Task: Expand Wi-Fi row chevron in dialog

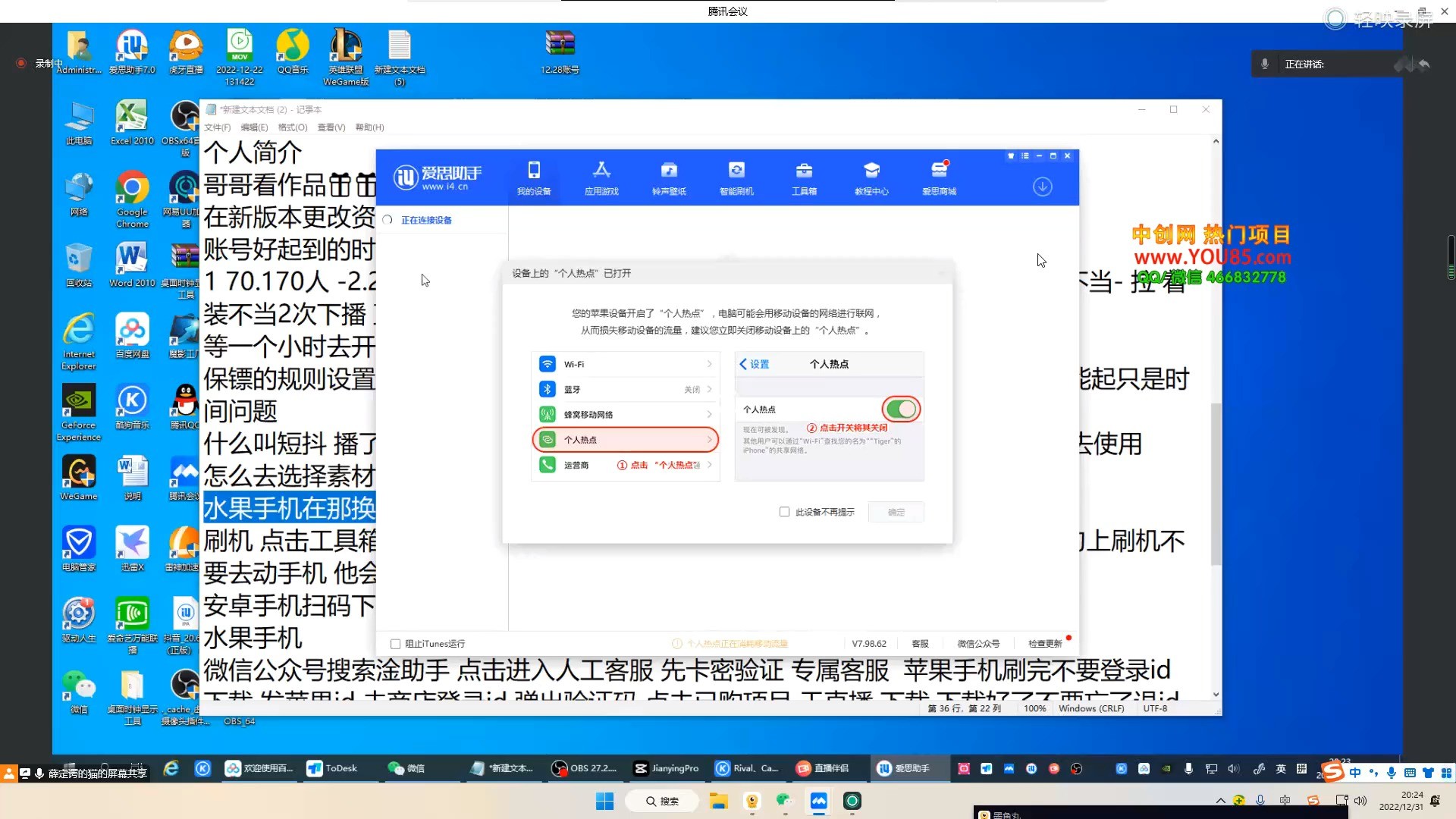Action: click(x=709, y=364)
